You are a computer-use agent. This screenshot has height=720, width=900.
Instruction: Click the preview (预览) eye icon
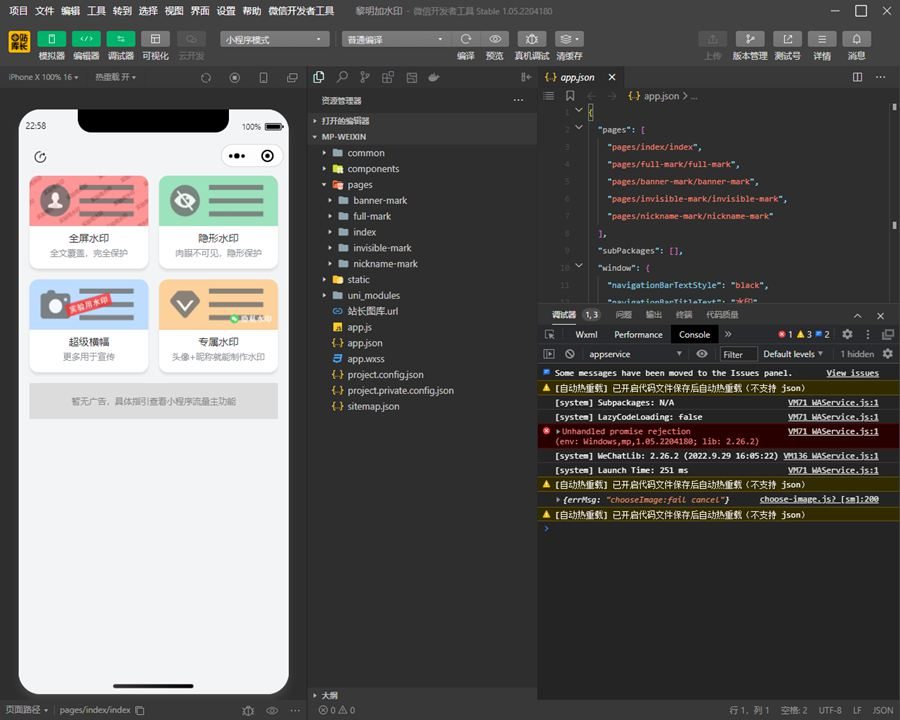[495, 39]
